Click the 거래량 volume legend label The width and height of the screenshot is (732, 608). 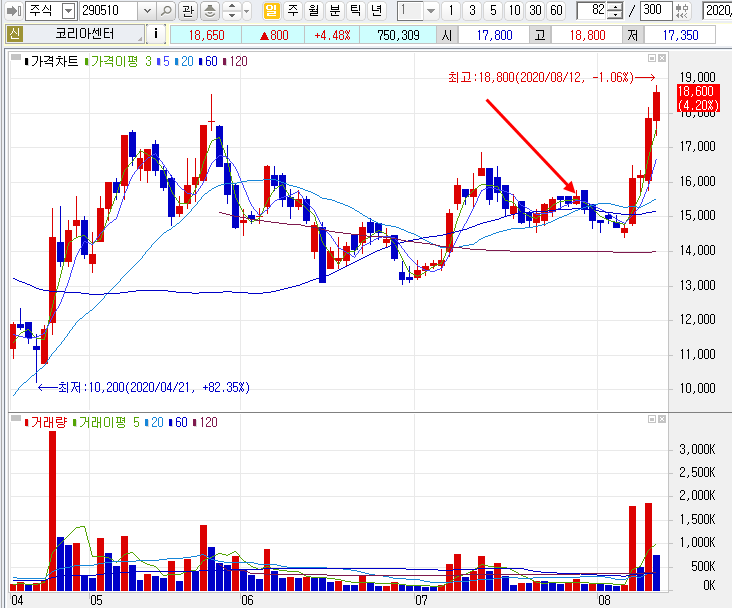(x=46, y=422)
